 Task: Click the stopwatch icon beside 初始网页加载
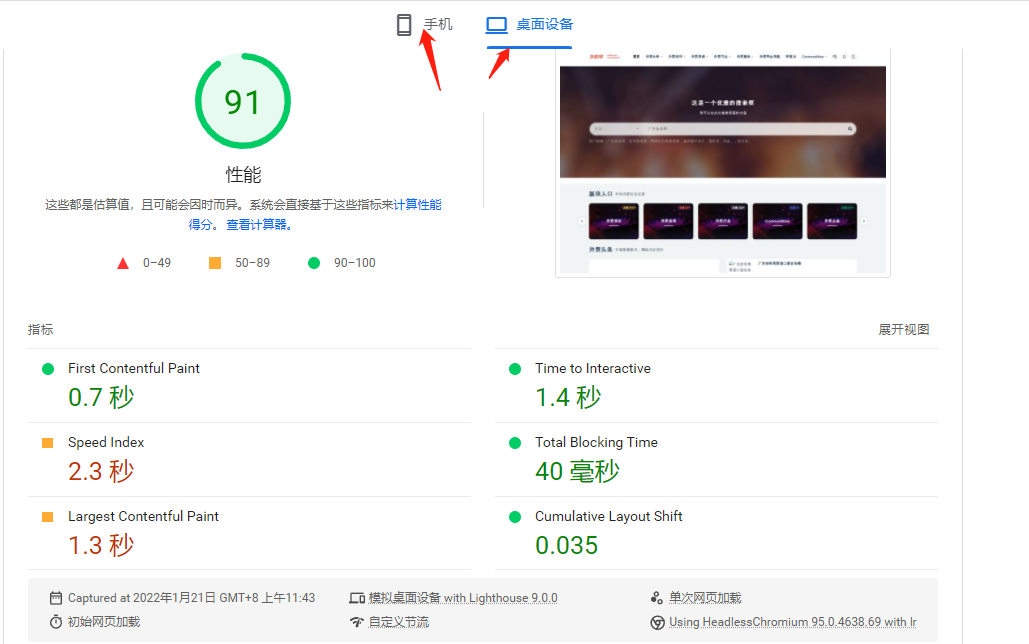click(x=56, y=622)
